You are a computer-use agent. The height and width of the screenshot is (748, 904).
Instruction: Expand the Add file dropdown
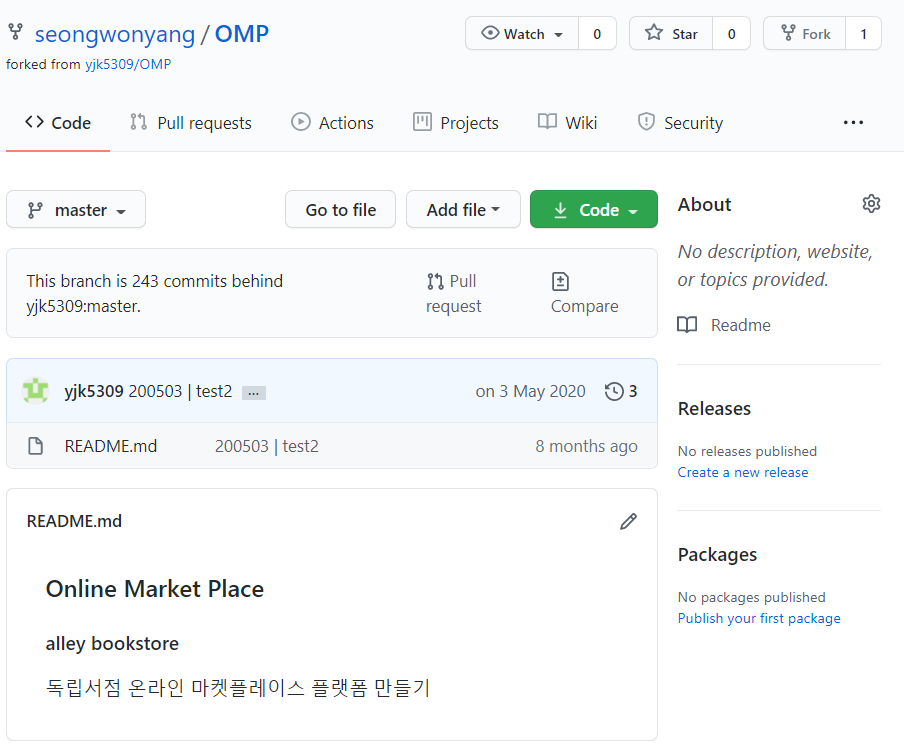tap(464, 209)
